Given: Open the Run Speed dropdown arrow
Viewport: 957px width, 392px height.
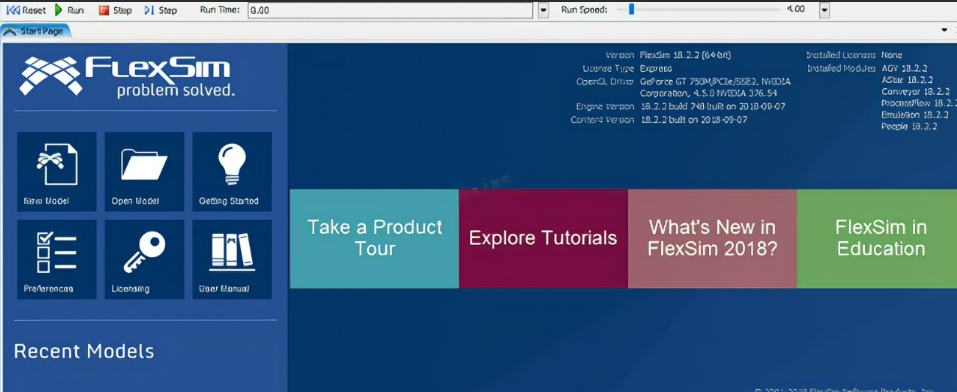Looking at the screenshot, I should pos(824,10).
